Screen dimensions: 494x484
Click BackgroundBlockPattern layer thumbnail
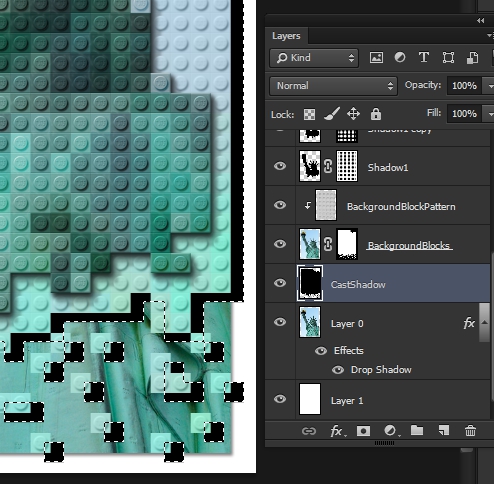pyautogui.click(x=326, y=205)
